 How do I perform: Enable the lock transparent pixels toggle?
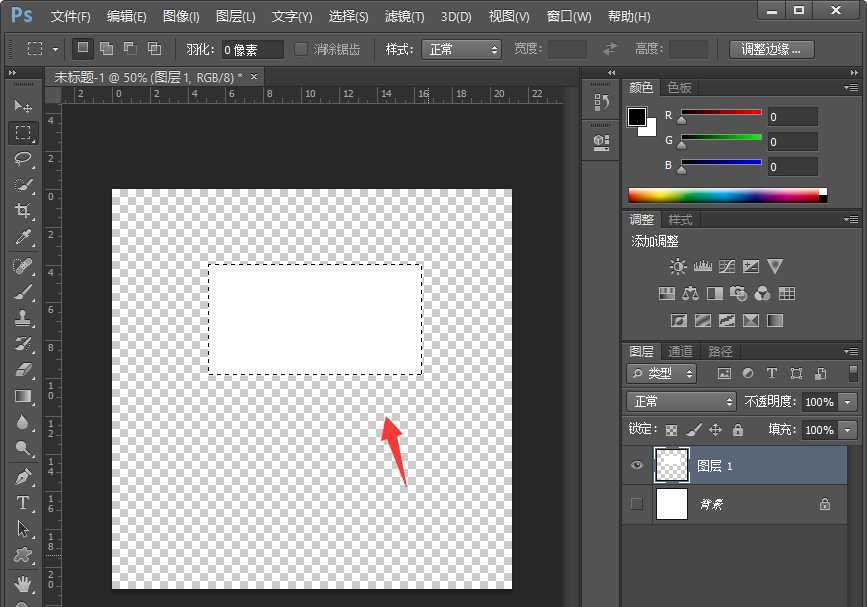(x=671, y=429)
